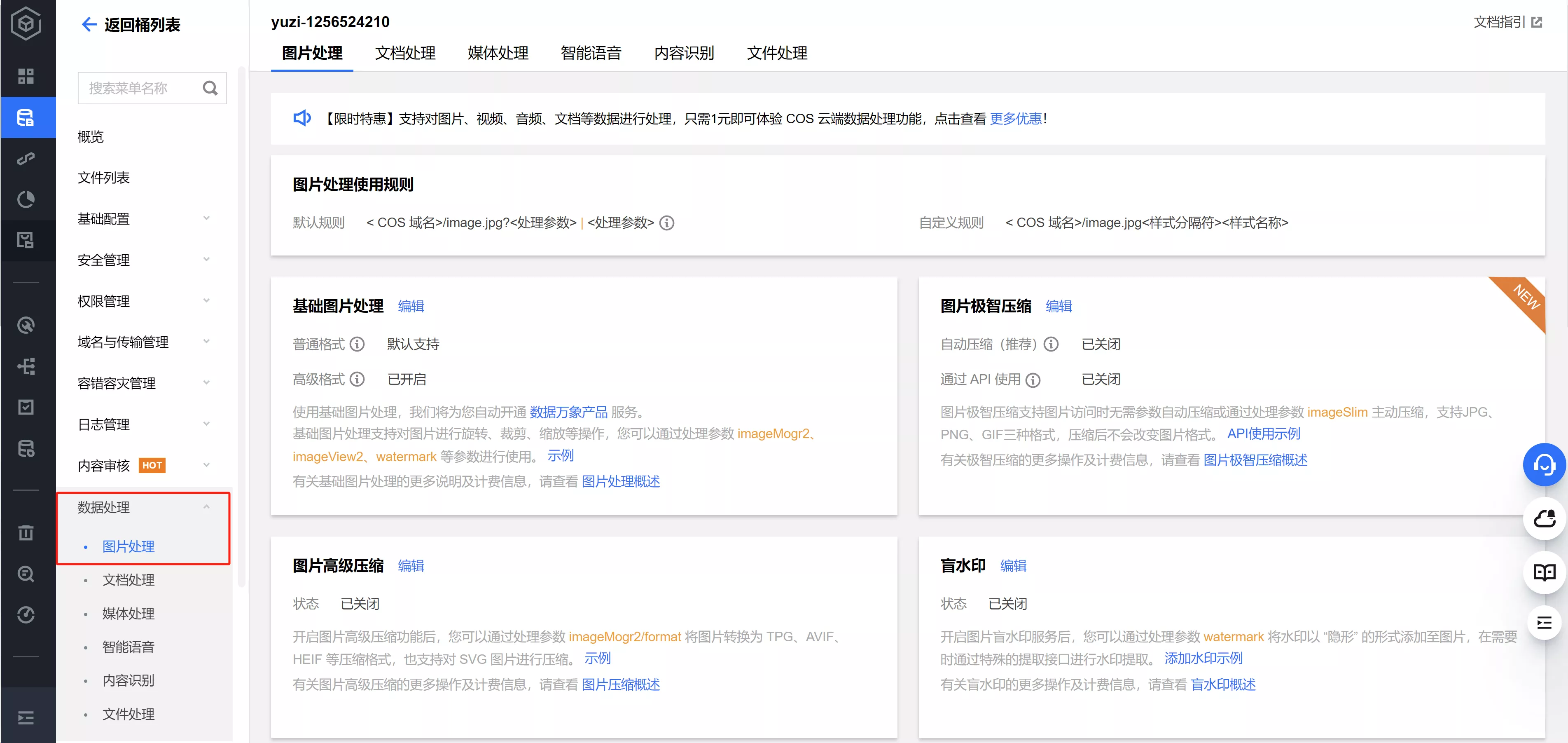Click the checkbox task sidebar icon
The height and width of the screenshot is (743, 1568).
26,407
